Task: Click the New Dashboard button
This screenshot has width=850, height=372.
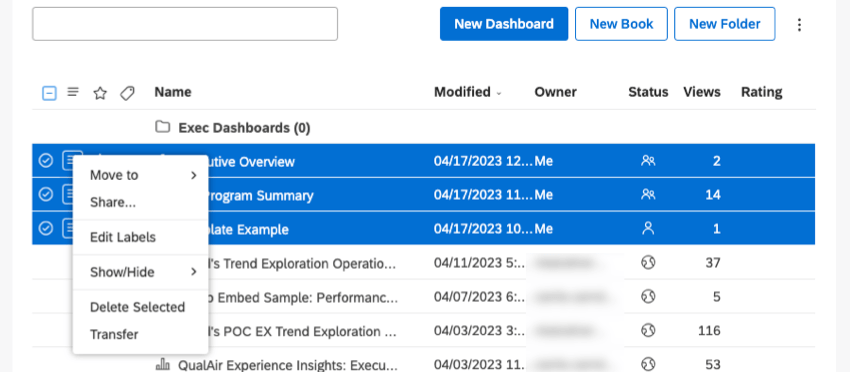Action: tap(504, 24)
